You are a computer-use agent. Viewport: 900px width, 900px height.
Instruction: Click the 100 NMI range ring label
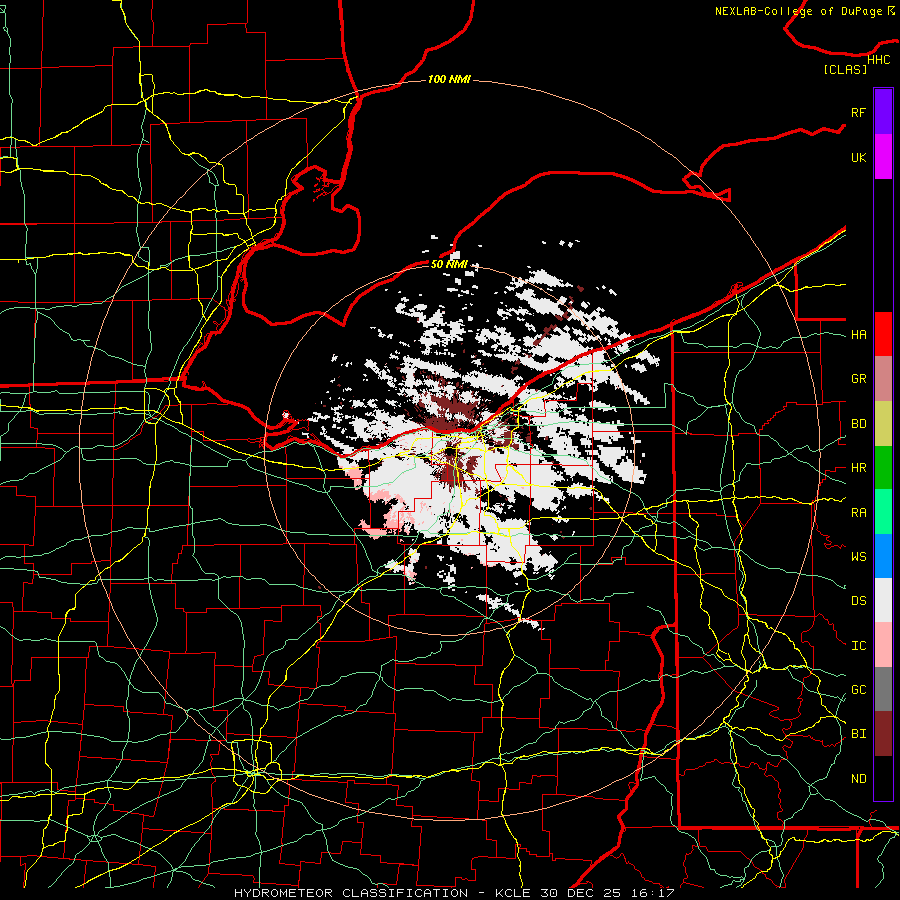[449, 79]
